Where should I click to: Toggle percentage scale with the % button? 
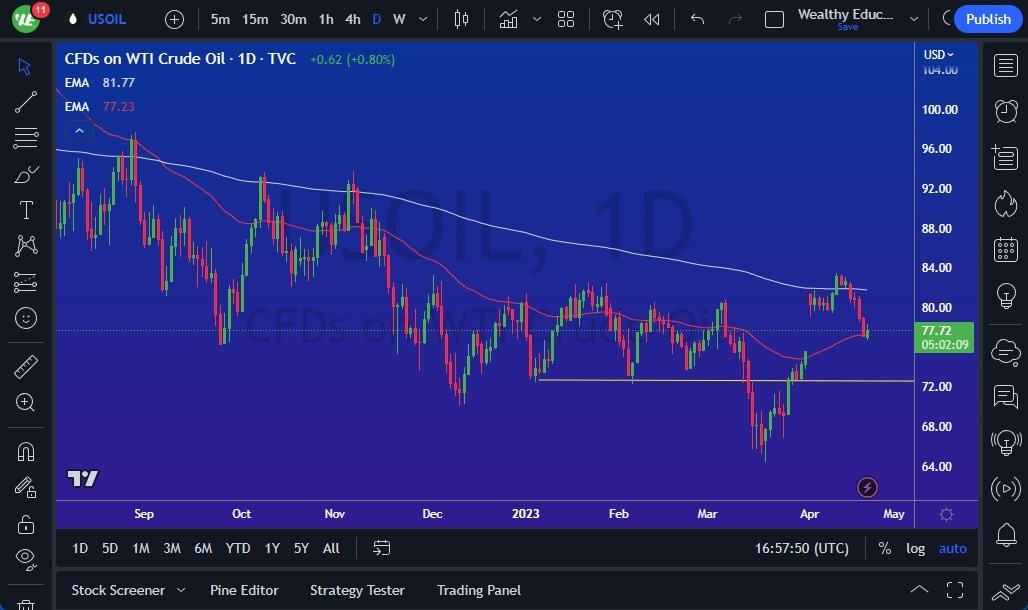click(x=884, y=548)
